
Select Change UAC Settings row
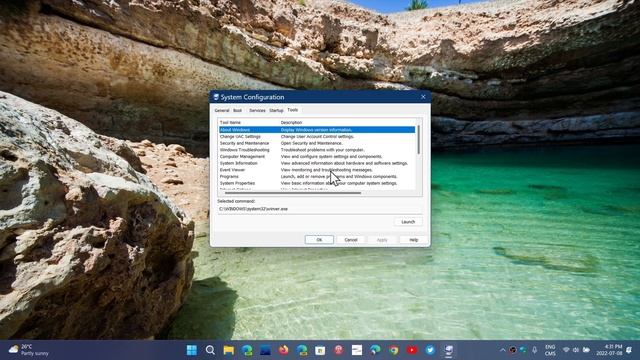(317, 137)
